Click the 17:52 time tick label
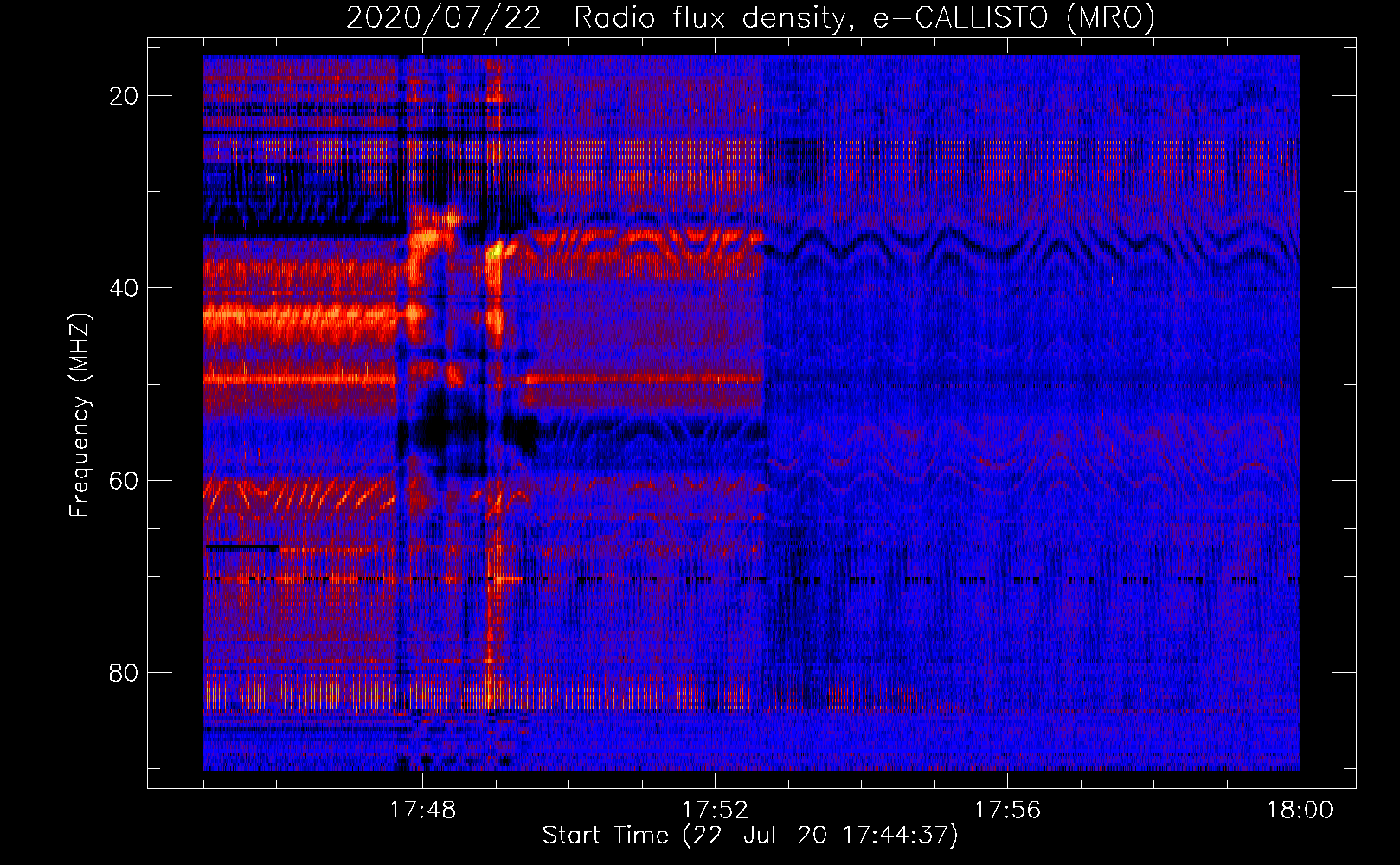 (x=715, y=811)
